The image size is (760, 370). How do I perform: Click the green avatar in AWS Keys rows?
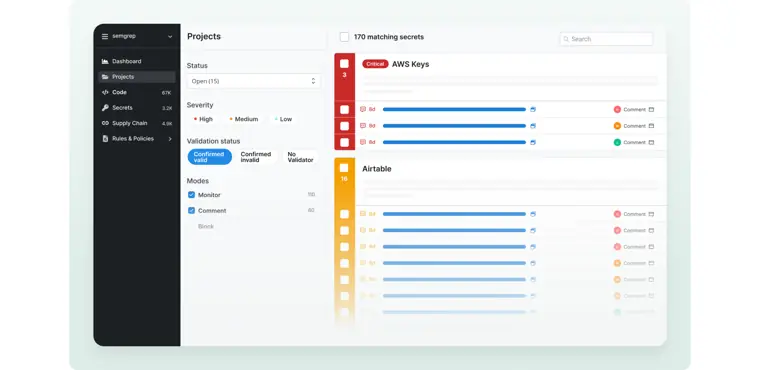coord(617,142)
